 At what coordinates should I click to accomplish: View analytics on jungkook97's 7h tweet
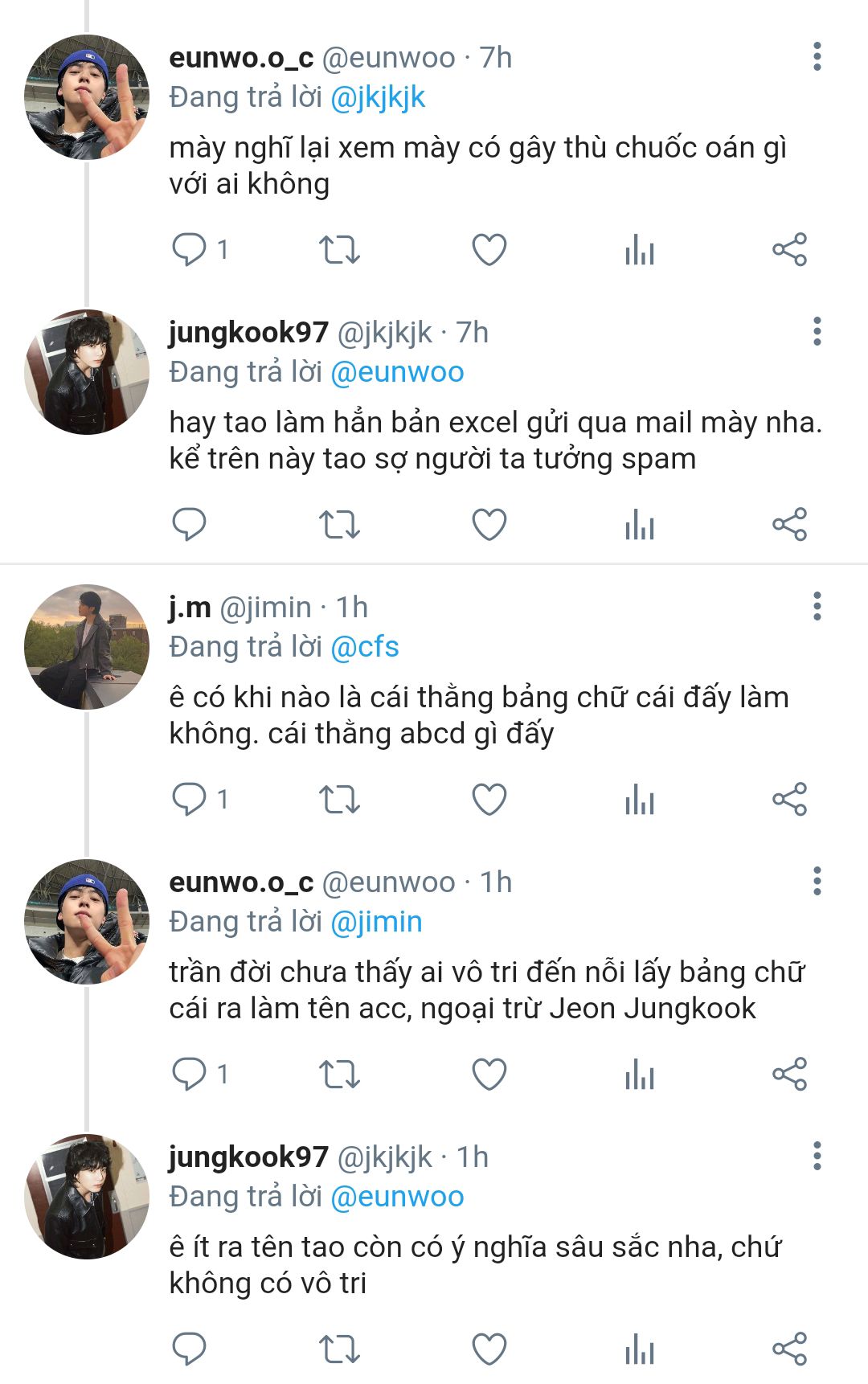pyautogui.click(x=640, y=525)
